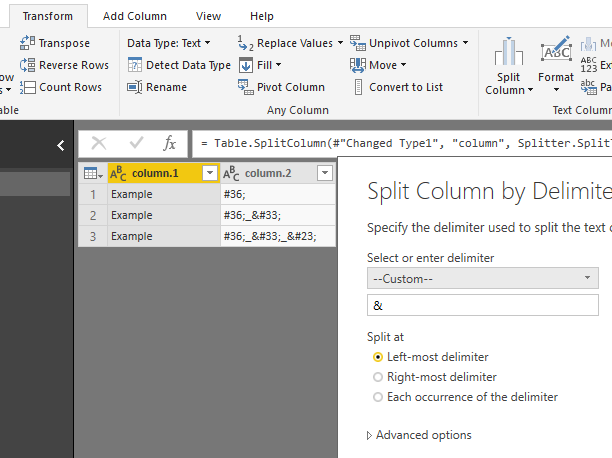Select the column.2 header
612x458 pixels.
pyautogui.click(x=278, y=173)
